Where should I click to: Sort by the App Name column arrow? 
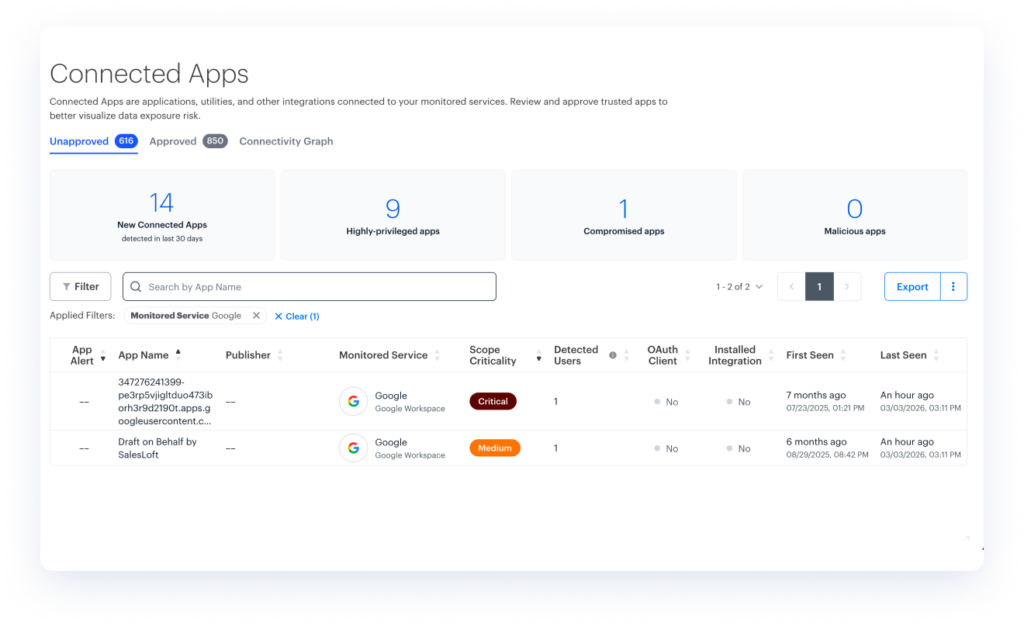(179, 353)
